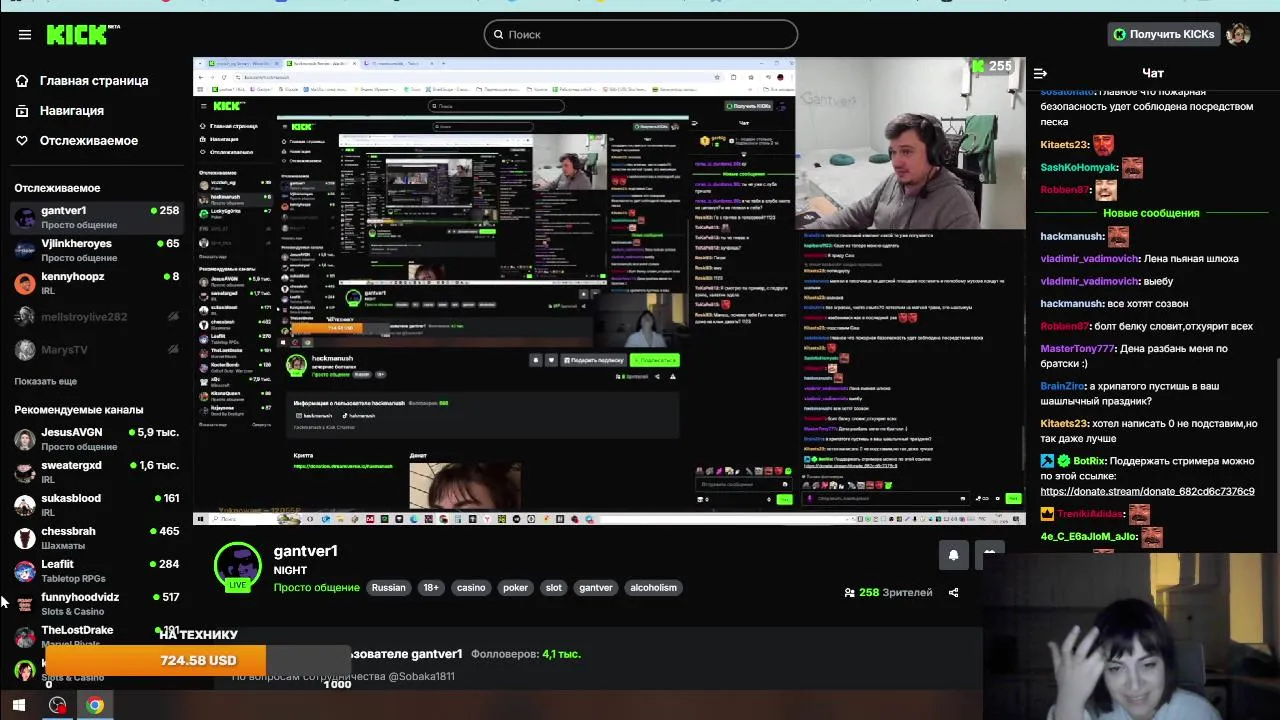Click Leaflit avatar in recommended channels
1280x720 pixels.
pyautogui.click(x=25, y=572)
